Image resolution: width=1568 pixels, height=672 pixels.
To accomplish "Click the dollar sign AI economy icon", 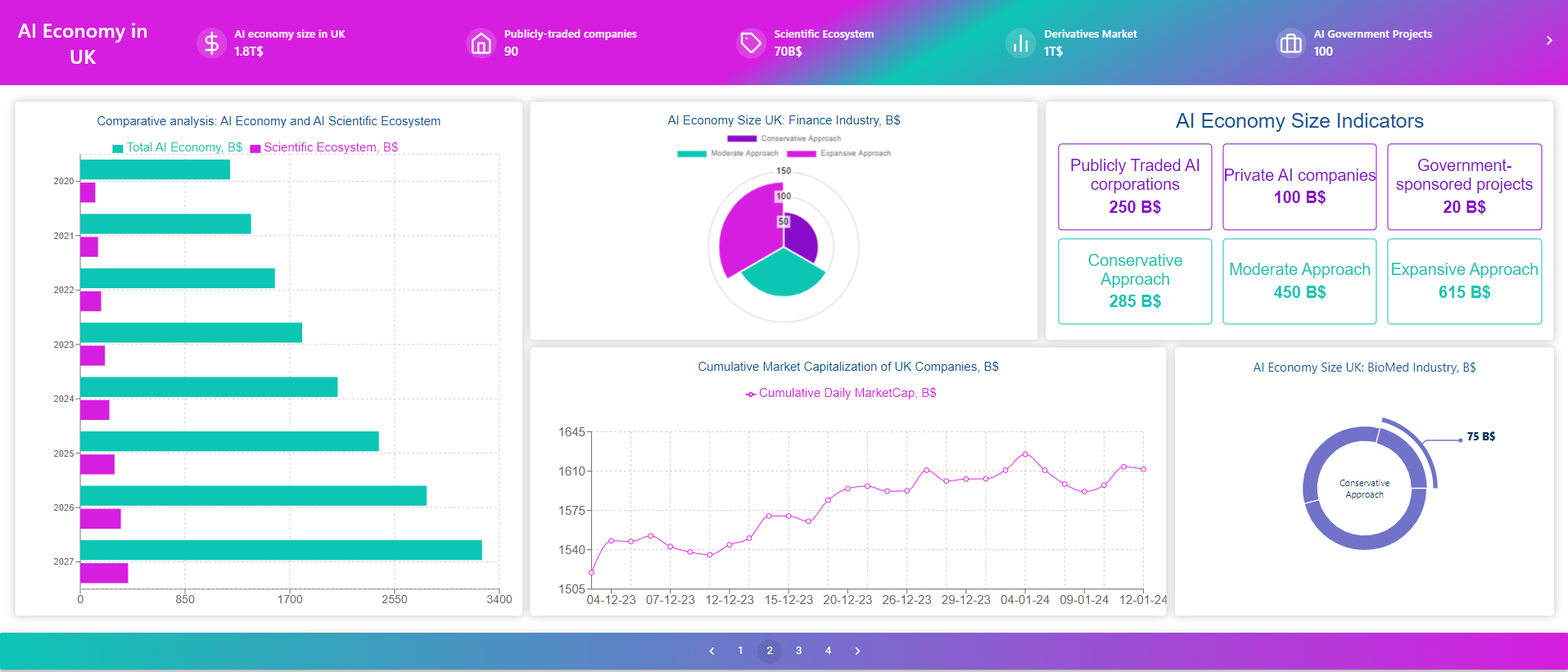I will tap(211, 43).
